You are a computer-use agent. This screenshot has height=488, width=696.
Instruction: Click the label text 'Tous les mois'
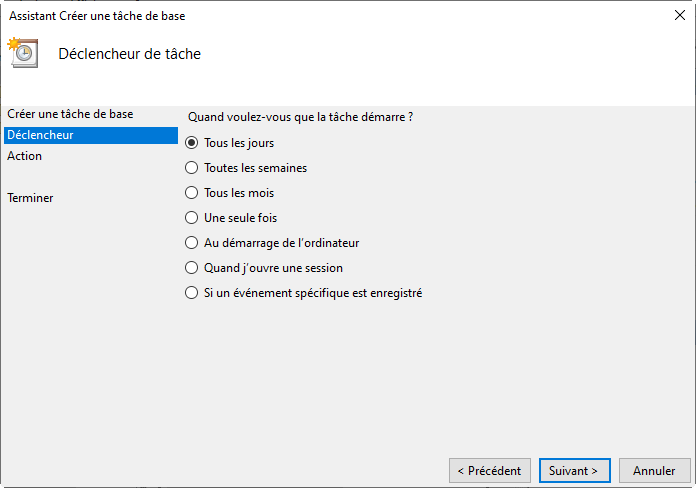click(x=239, y=193)
